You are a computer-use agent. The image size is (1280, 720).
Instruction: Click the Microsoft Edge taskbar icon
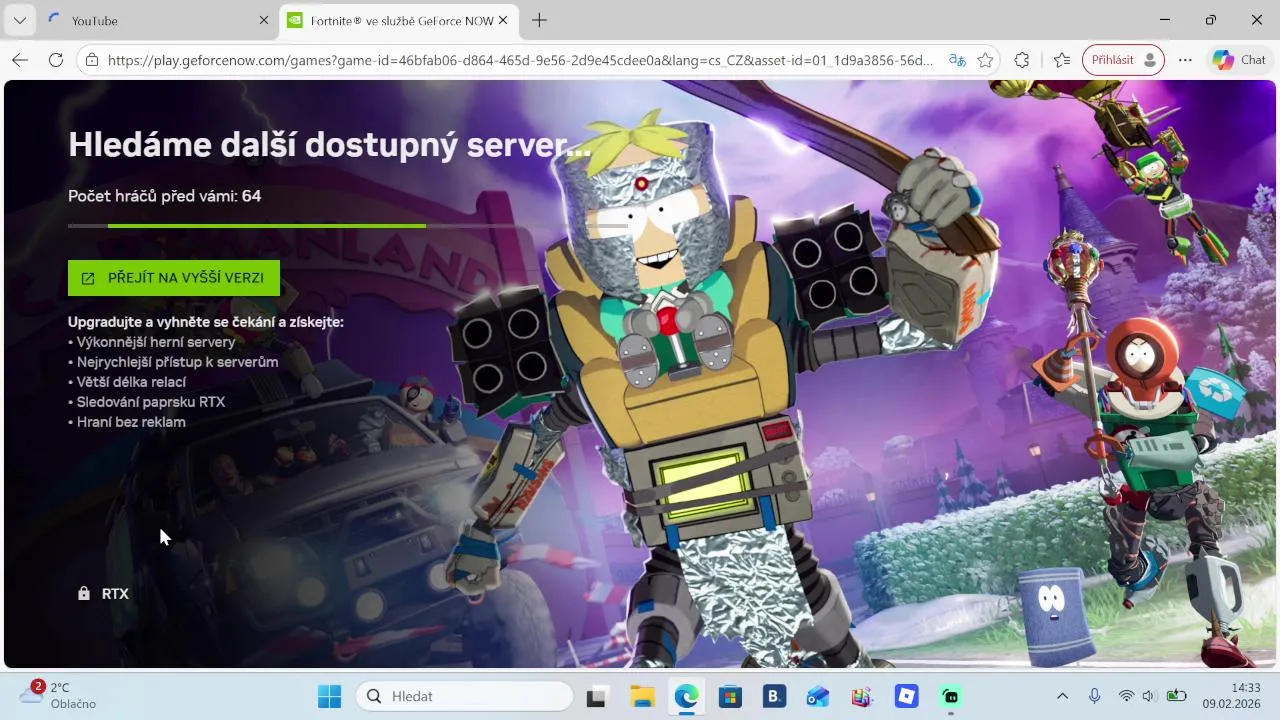click(686, 696)
